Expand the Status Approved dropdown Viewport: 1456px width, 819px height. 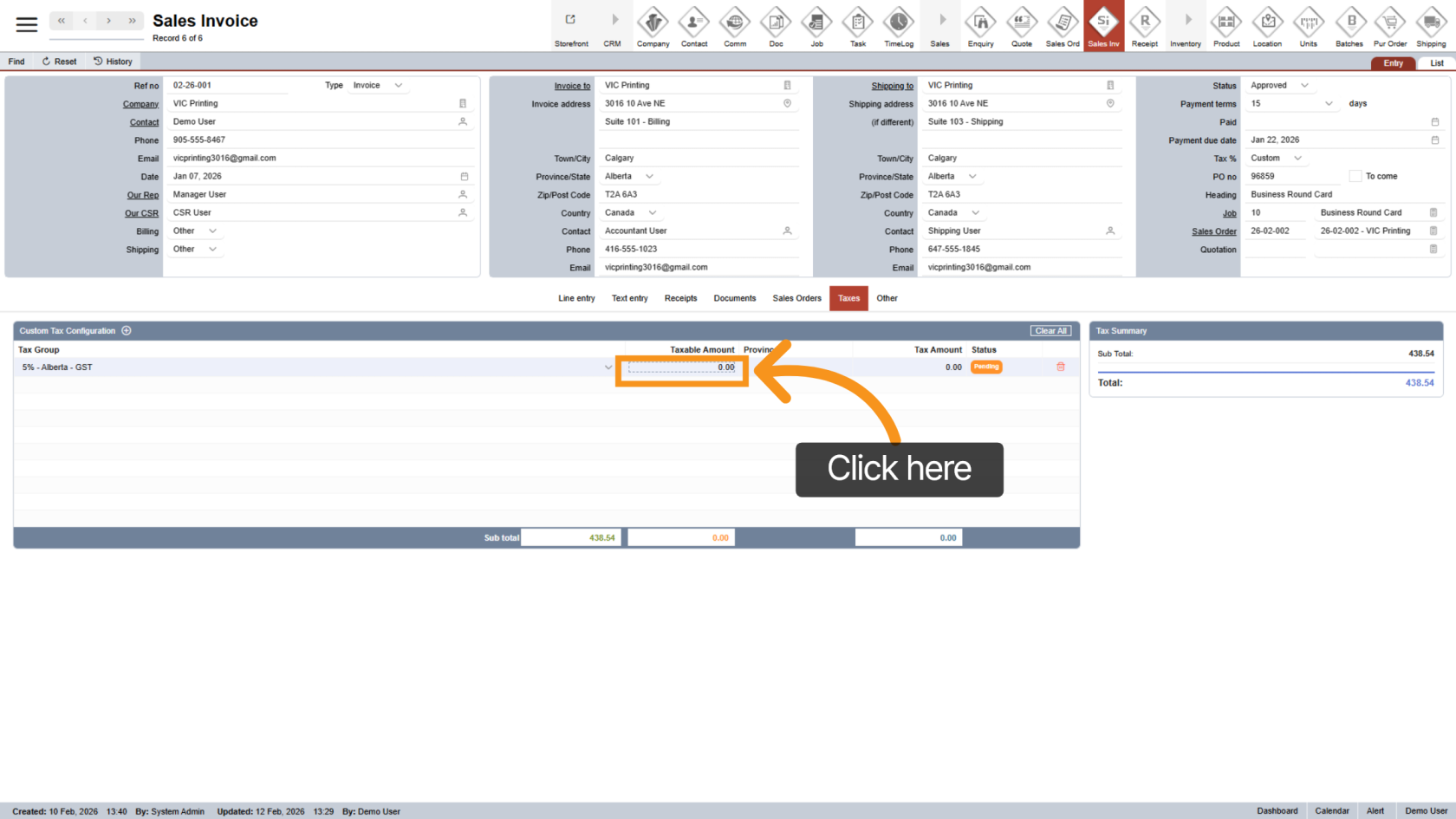tap(1304, 86)
